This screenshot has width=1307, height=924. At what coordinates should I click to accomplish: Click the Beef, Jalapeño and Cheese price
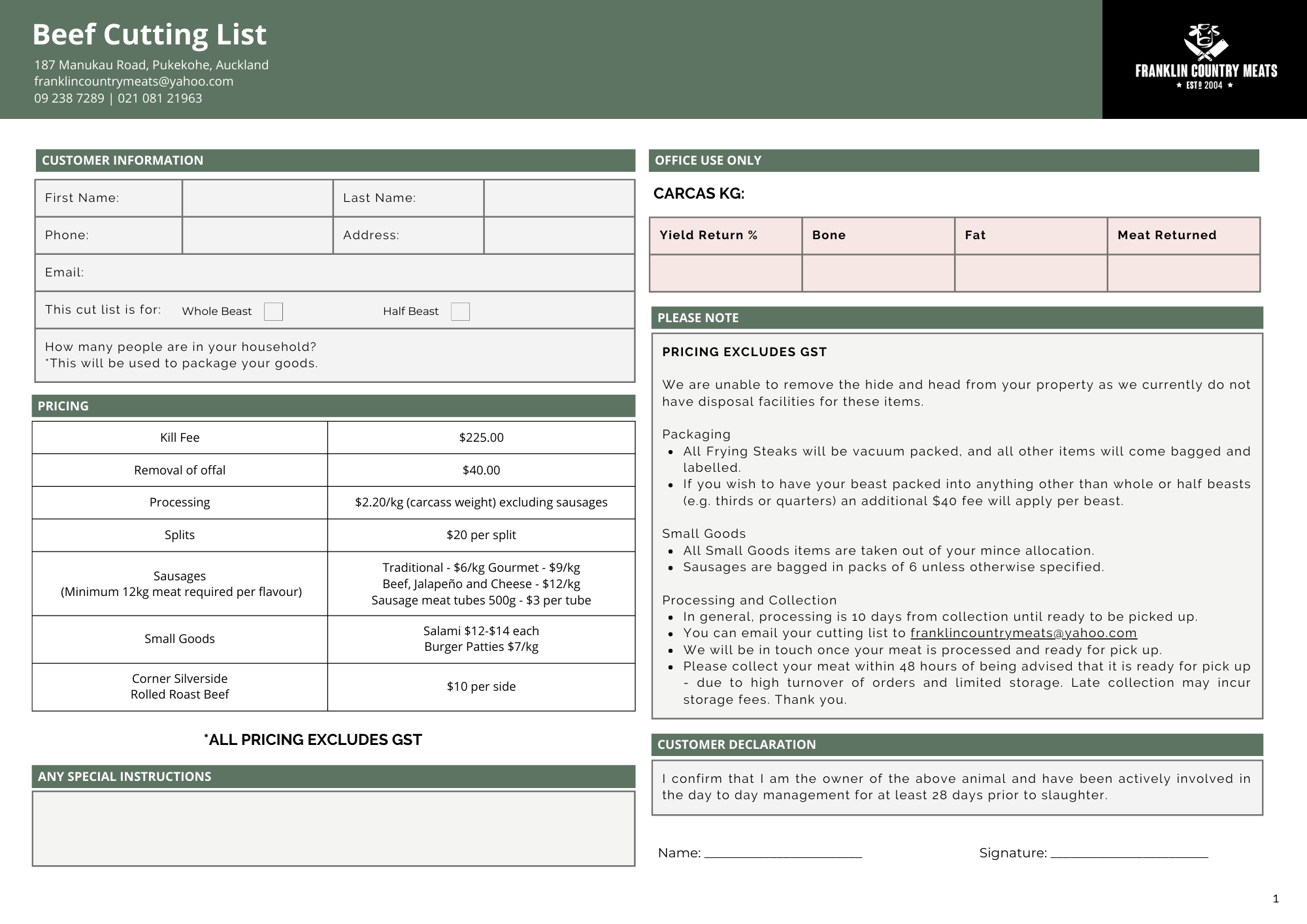pyautogui.click(x=481, y=584)
